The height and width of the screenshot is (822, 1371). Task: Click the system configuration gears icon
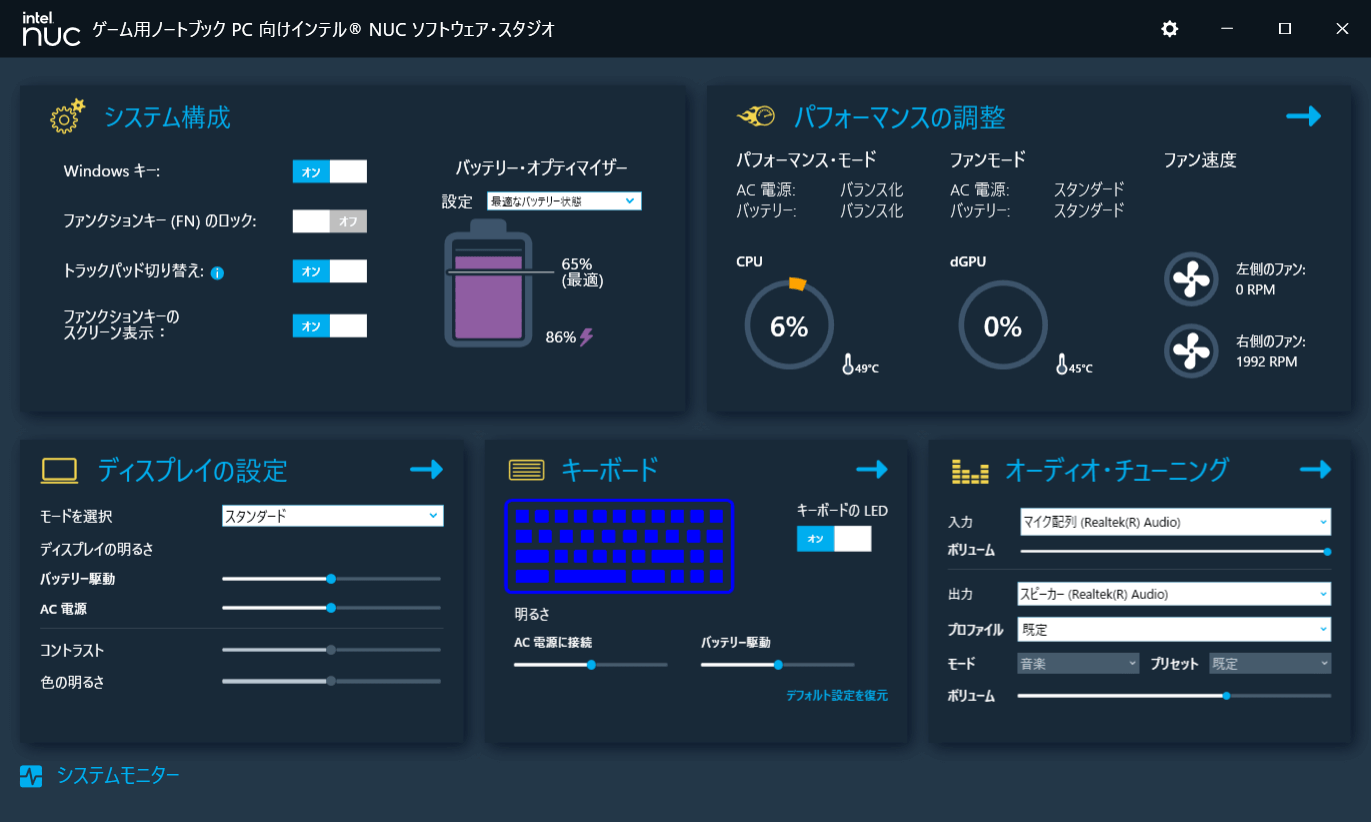pos(68,117)
